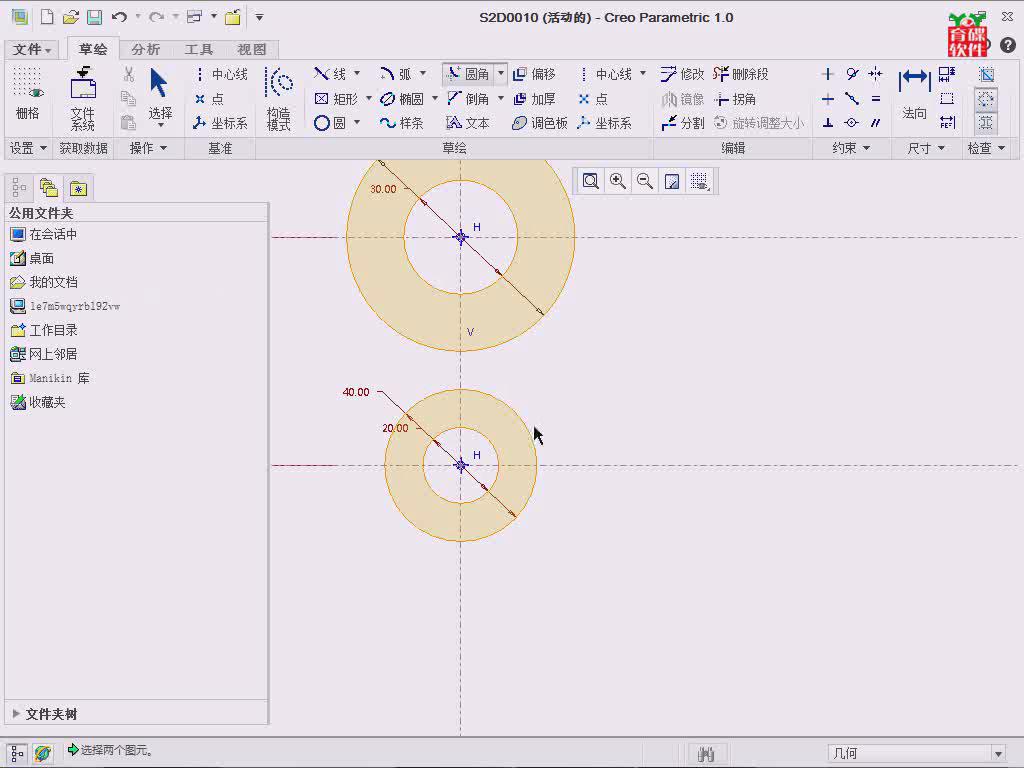Select the 文本 text tool
This screenshot has height=768, width=1024.
pos(468,123)
